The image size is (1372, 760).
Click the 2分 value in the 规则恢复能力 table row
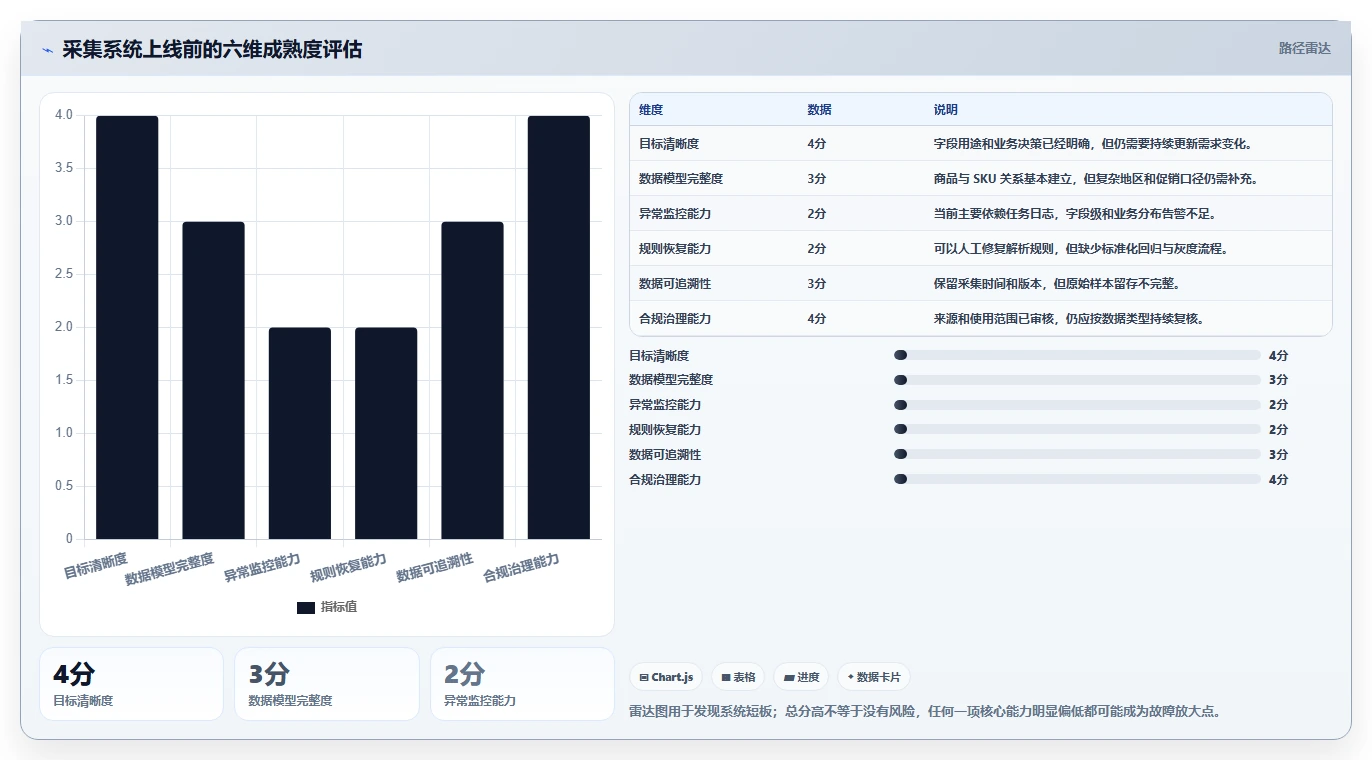[817, 248]
